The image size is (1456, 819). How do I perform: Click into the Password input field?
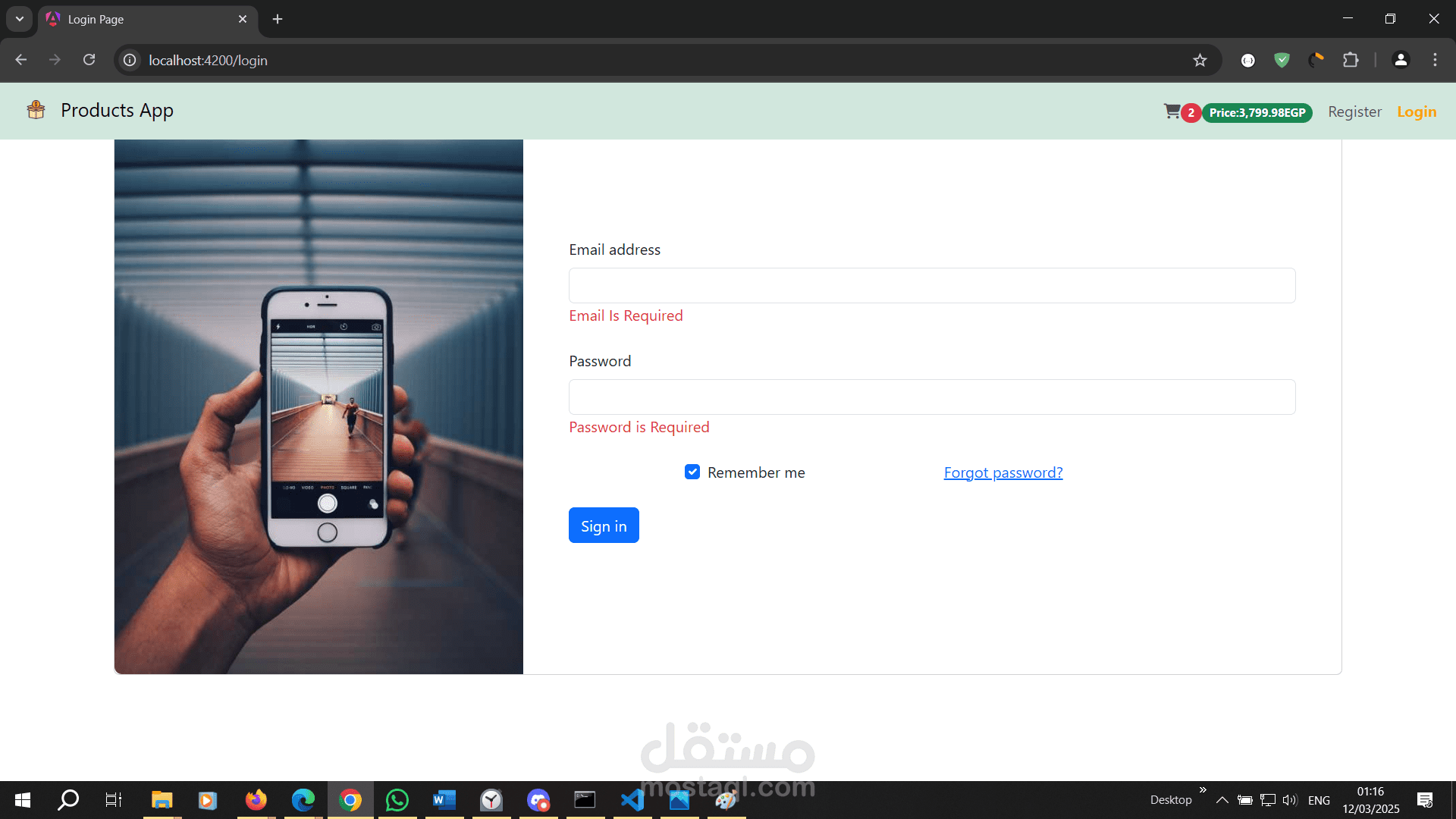tap(932, 397)
